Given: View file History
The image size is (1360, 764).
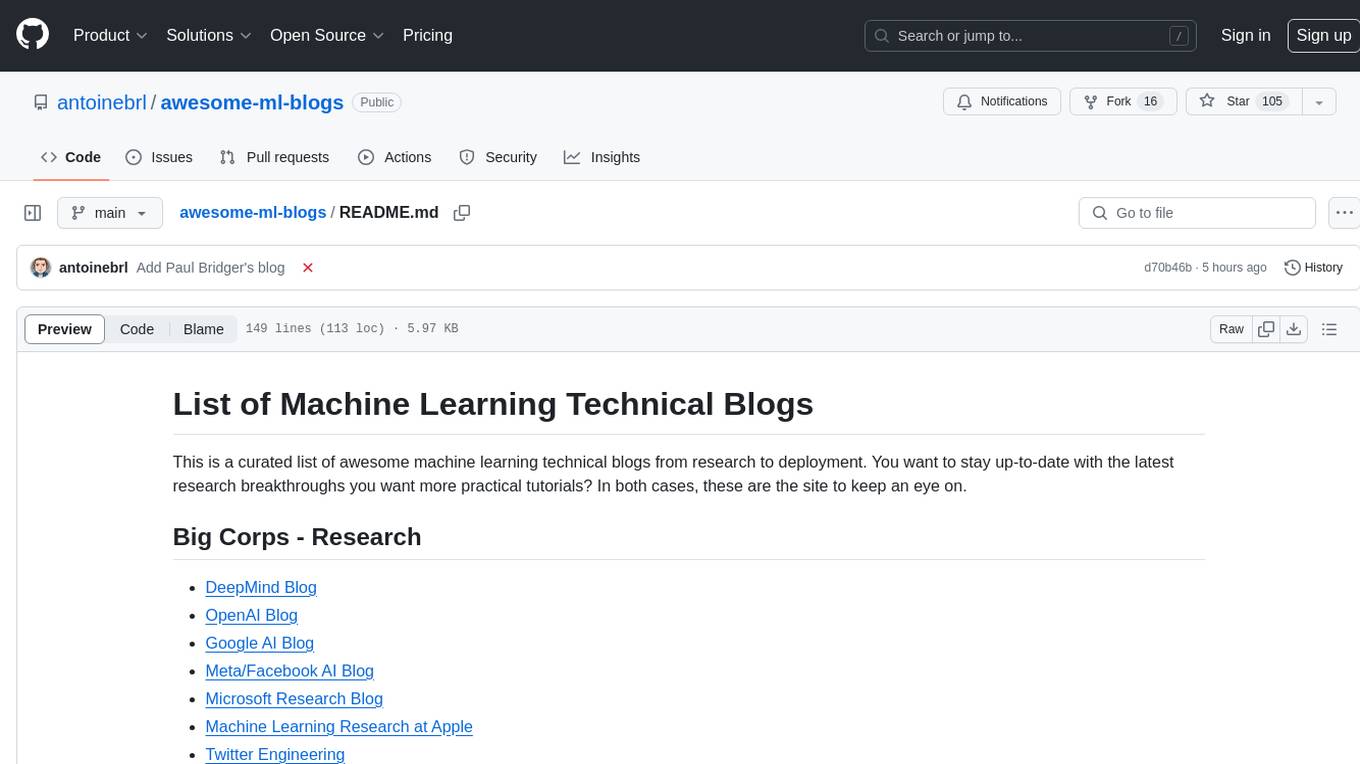Looking at the screenshot, I should (1313, 268).
